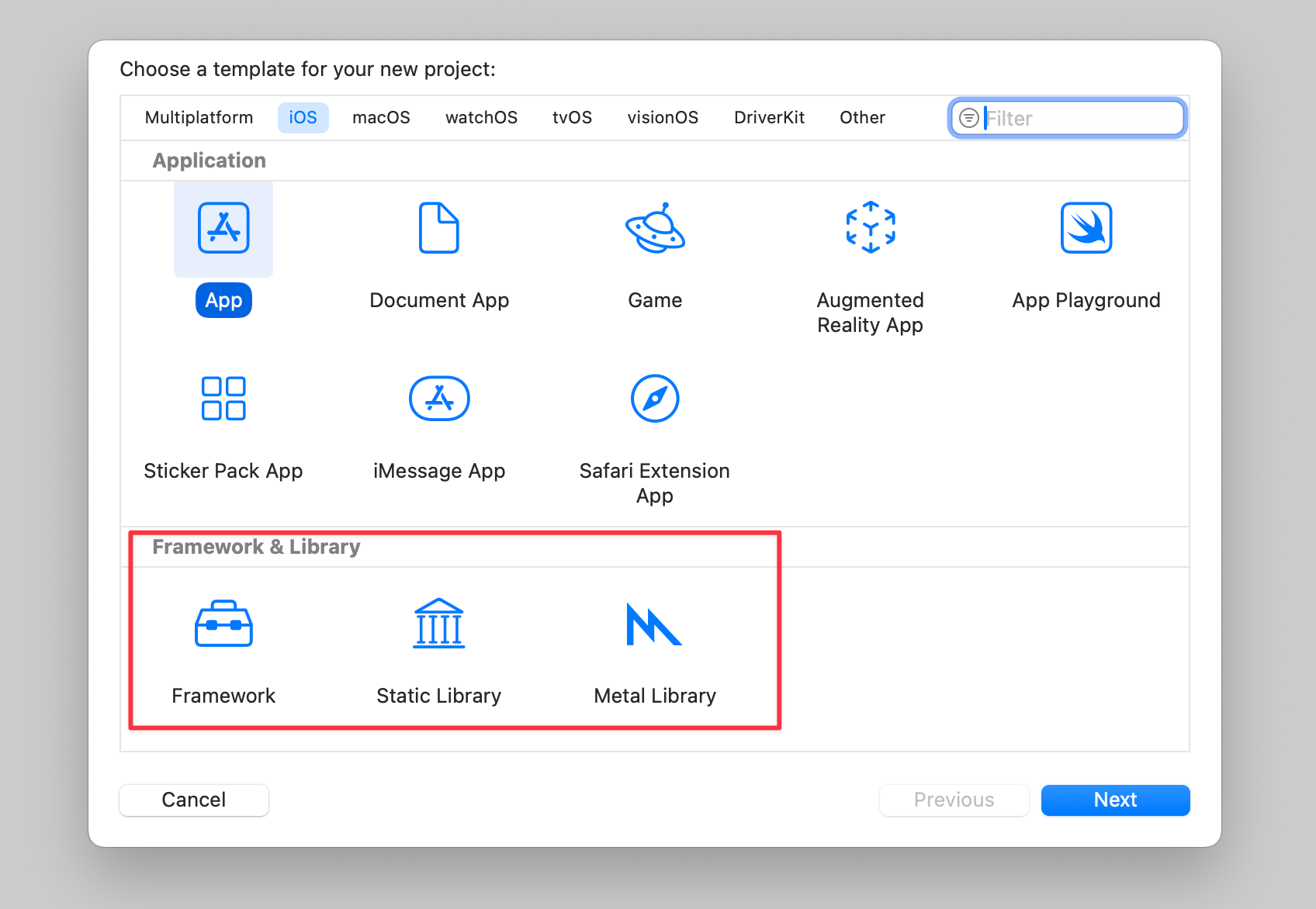Image resolution: width=1316 pixels, height=909 pixels.
Task: Select the Augmented Reality App template
Action: [870, 228]
